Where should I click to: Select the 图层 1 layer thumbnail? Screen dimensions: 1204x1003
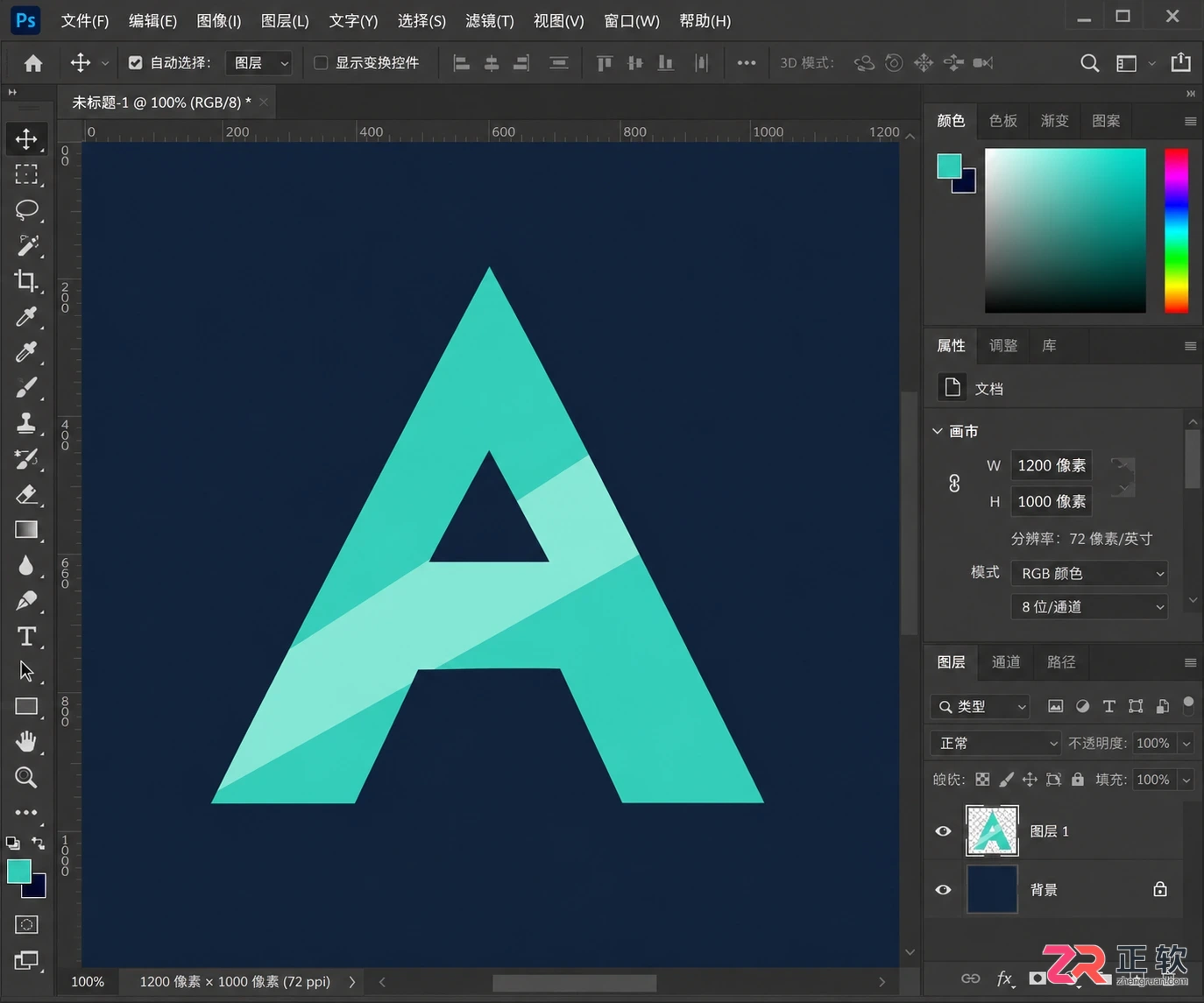992,831
